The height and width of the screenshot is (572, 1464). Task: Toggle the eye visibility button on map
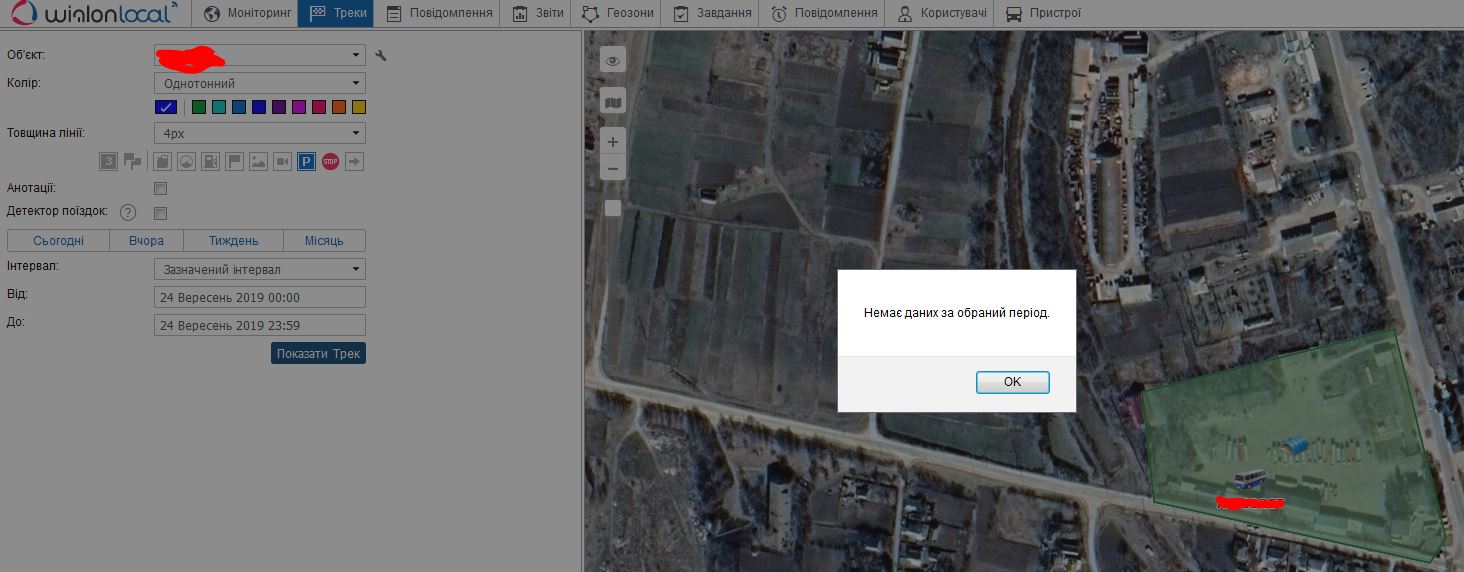tap(613, 61)
